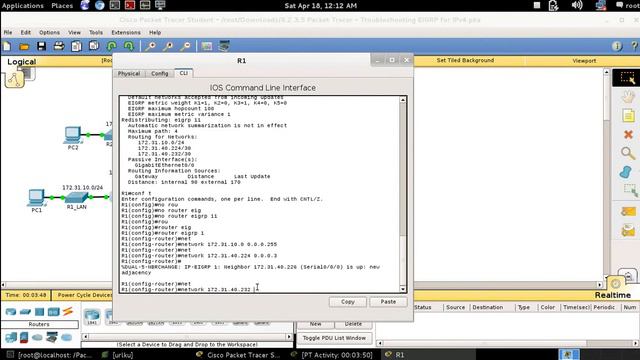Click the Realtime mode tab
The image size is (640, 360).
coord(612,295)
